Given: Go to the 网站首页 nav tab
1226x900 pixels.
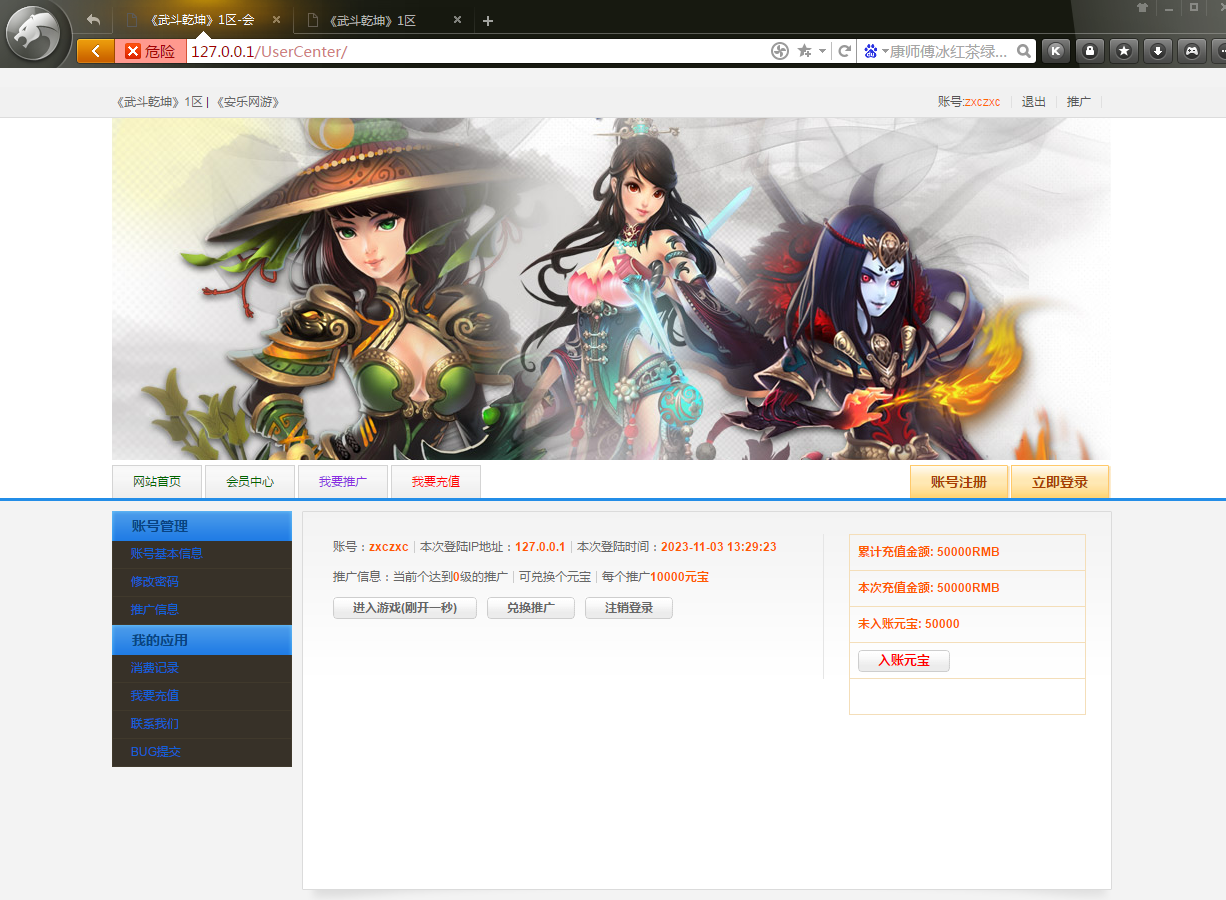Looking at the screenshot, I should [x=157, y=481].
